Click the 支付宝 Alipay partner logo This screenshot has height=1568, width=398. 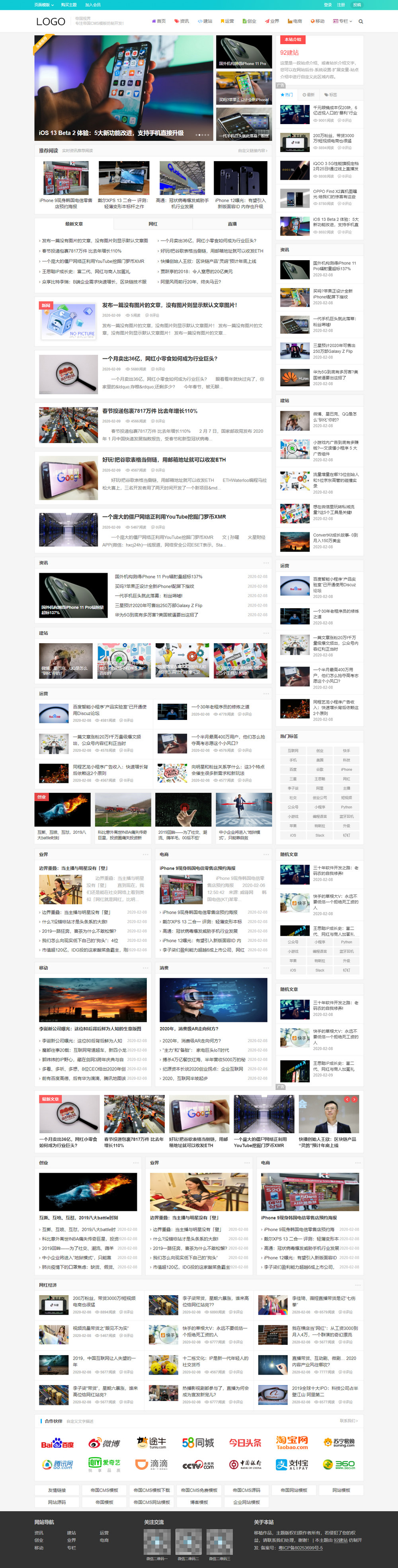[x=292, y=1465]
